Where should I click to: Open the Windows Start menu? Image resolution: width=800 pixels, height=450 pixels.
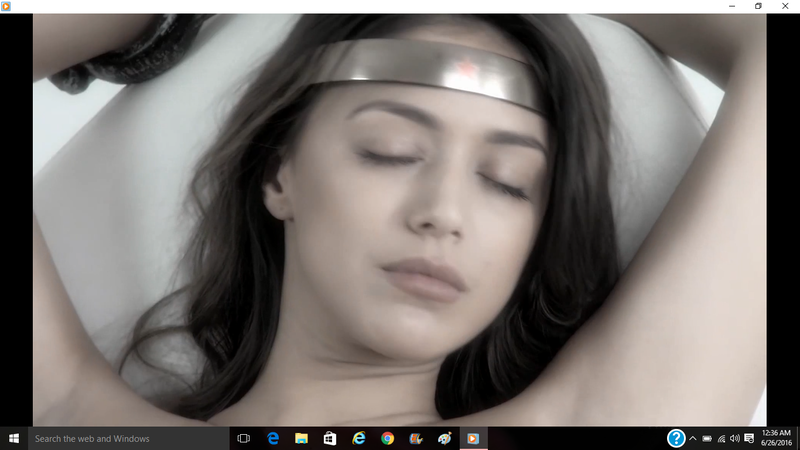[x=14, y=438]
